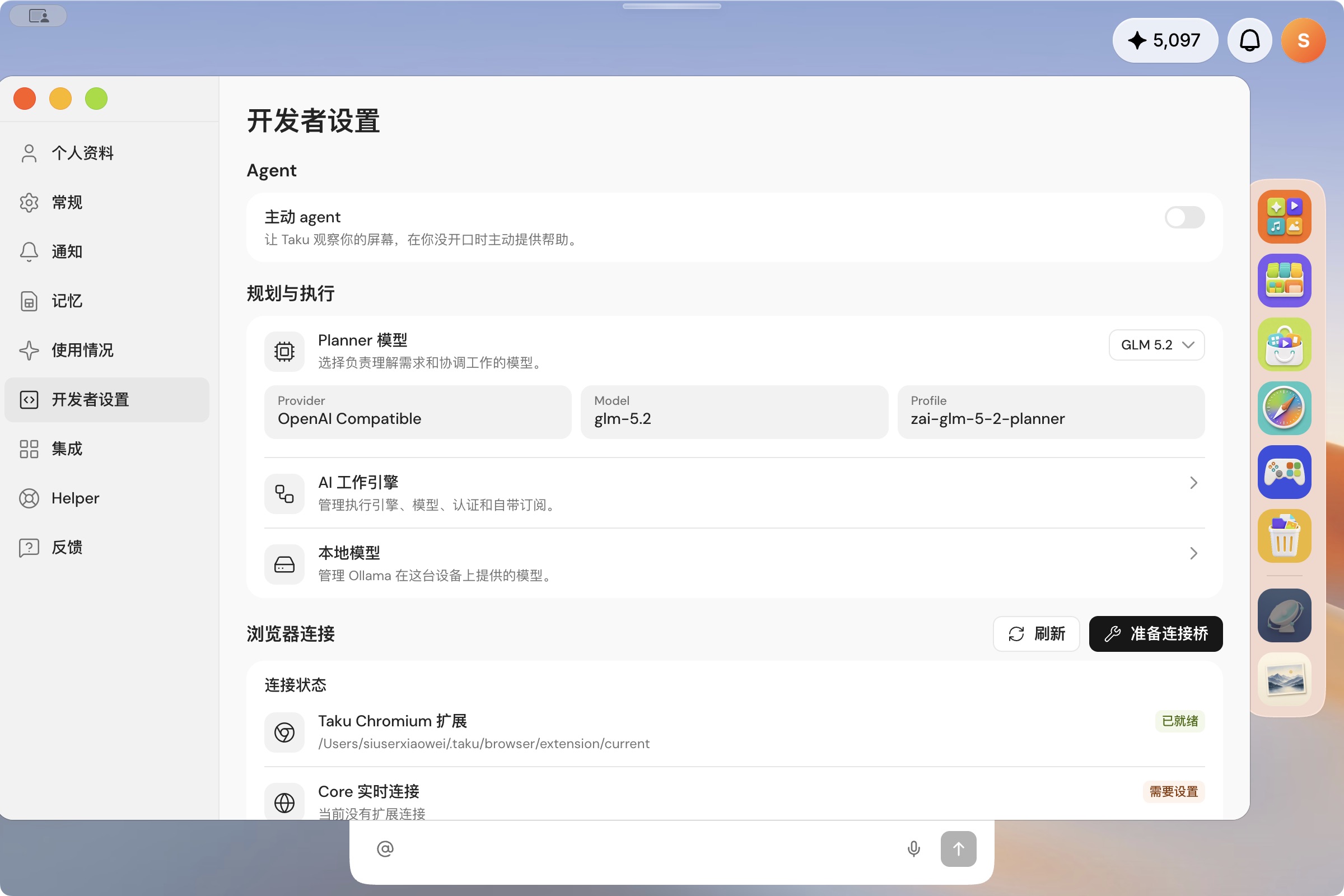Open the S user avatar menu
Viewport: 1344px width, 896px height.
point(1303,40)
